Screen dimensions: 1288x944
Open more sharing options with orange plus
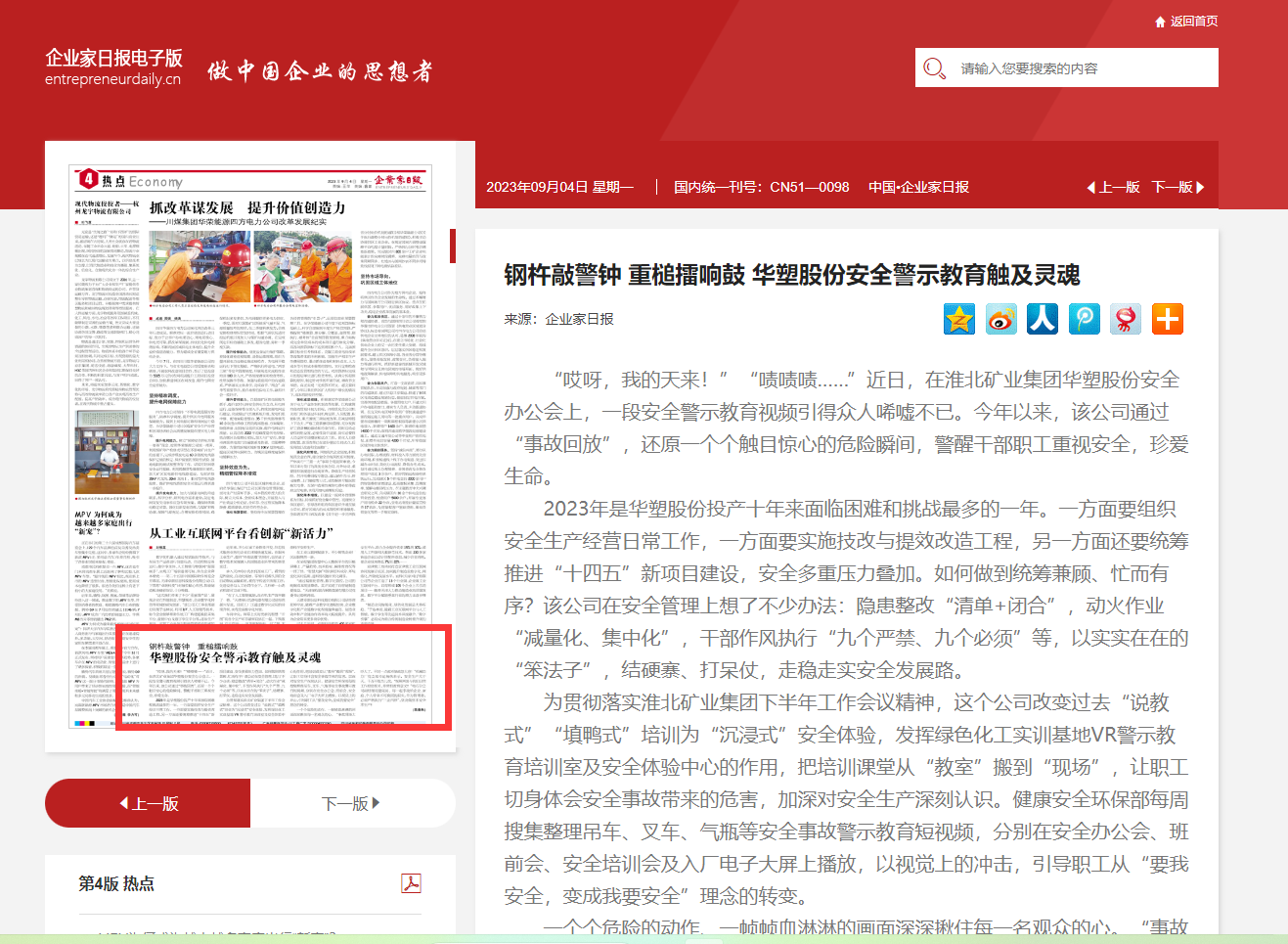[1167, 319]
